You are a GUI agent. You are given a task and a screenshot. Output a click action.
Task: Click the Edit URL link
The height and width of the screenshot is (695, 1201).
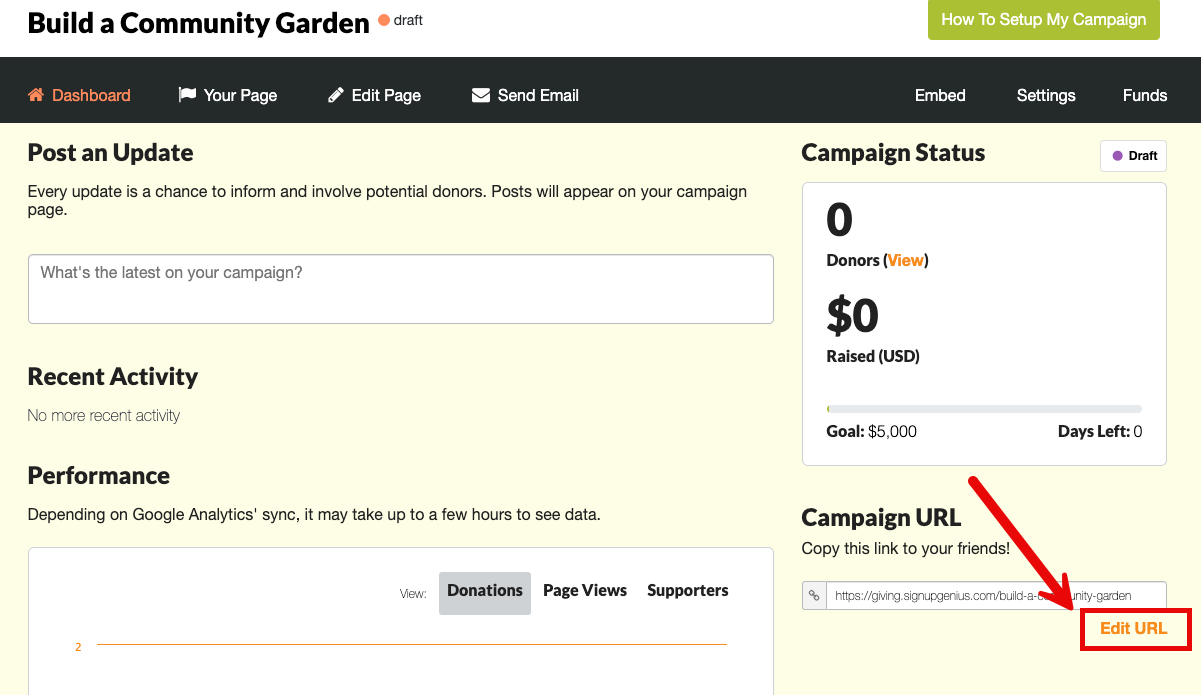coord(1133,628)
